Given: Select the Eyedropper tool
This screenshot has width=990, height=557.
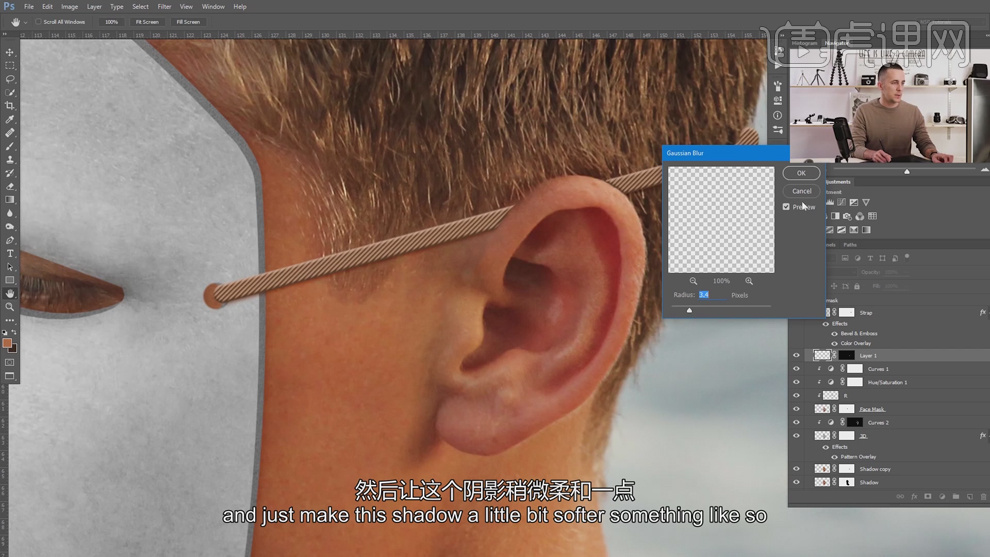Looking at the screenshot, I should 10,119.
